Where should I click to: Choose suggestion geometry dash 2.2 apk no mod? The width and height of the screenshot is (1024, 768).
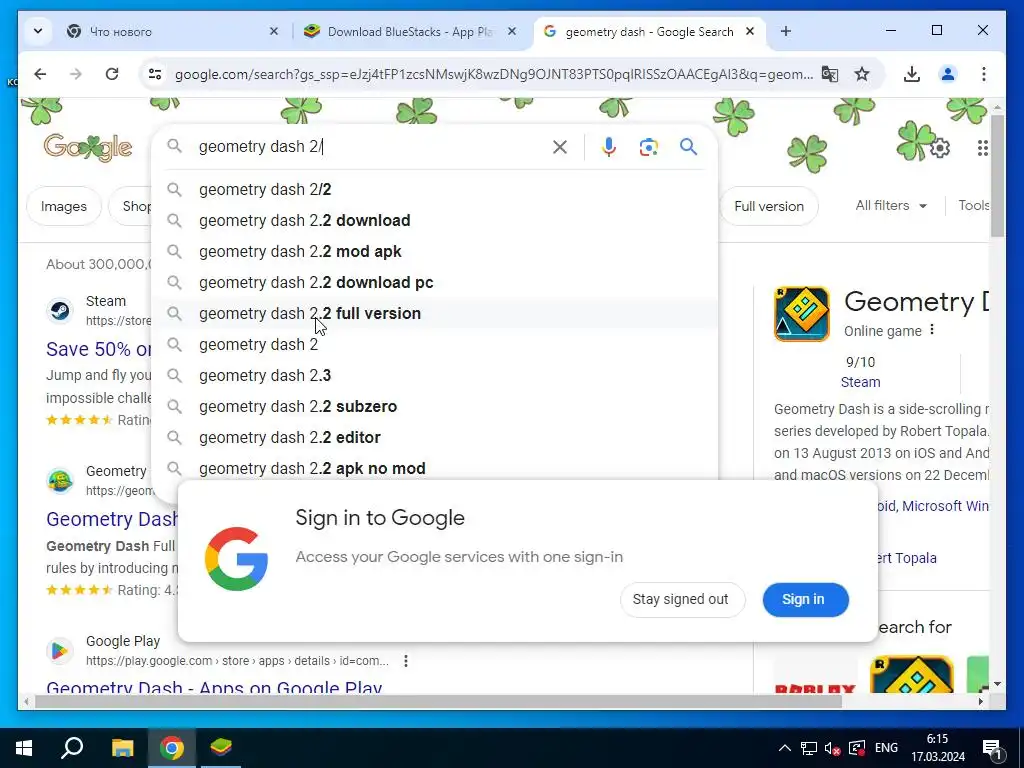[x=434, y=468]
